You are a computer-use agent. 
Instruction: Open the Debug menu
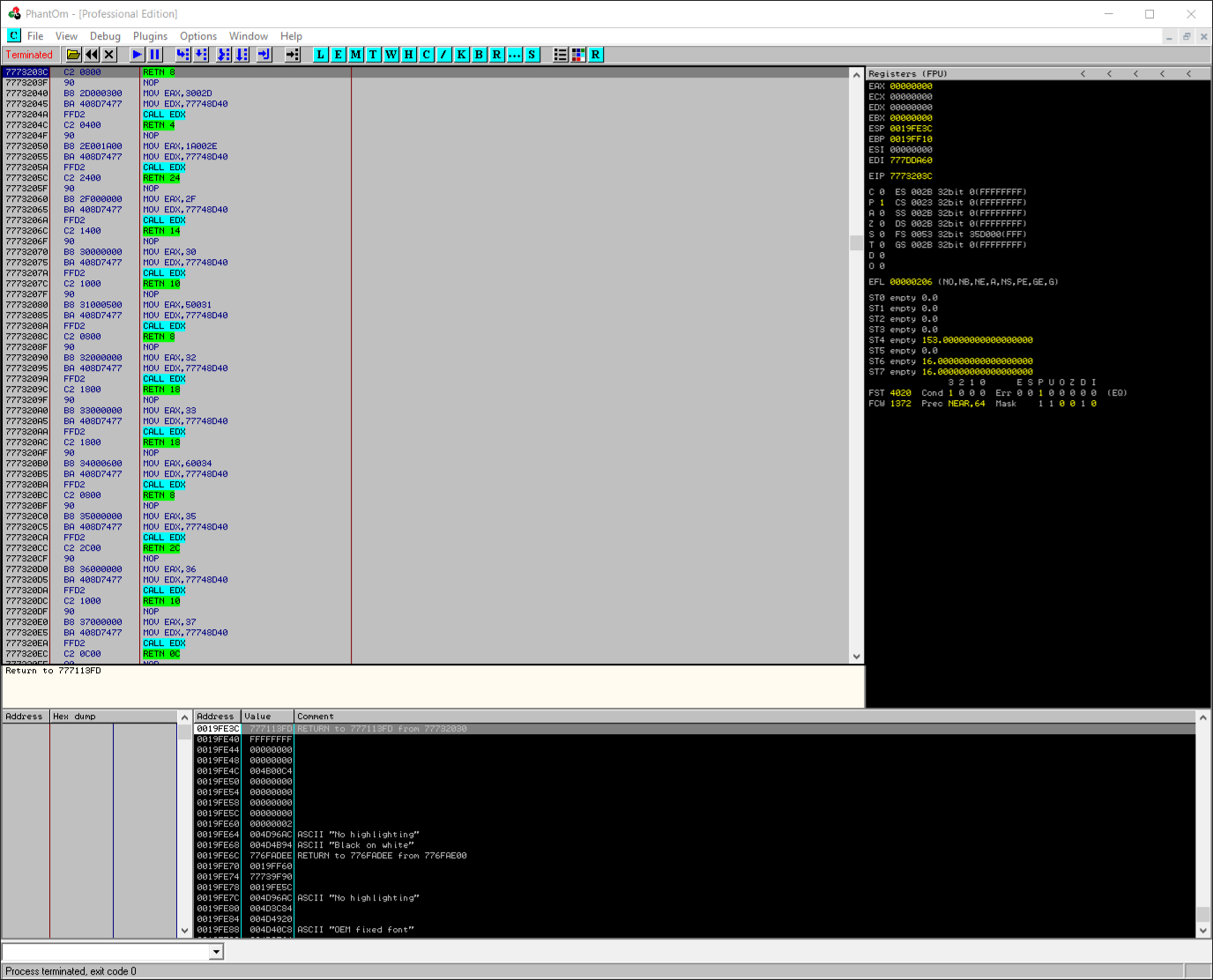[105, 36]
